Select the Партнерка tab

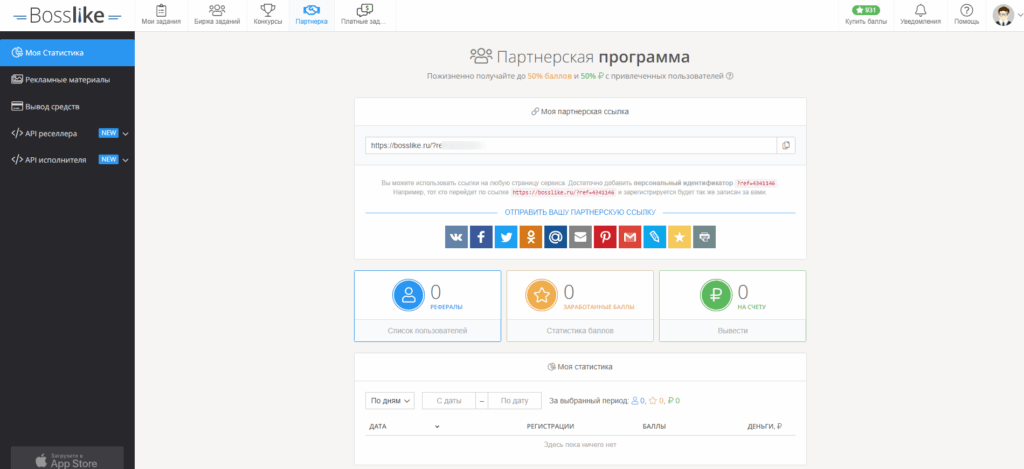312,15
